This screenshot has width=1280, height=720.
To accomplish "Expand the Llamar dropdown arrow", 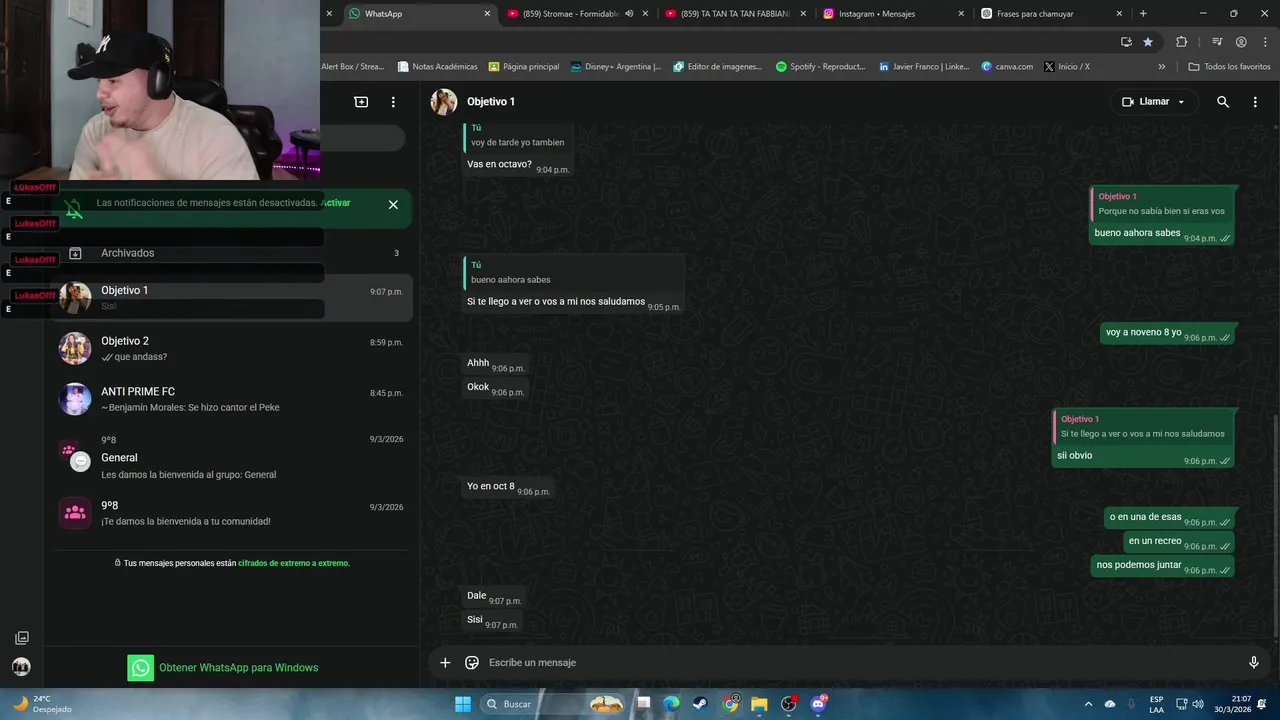I will [x=1181, y=102].
